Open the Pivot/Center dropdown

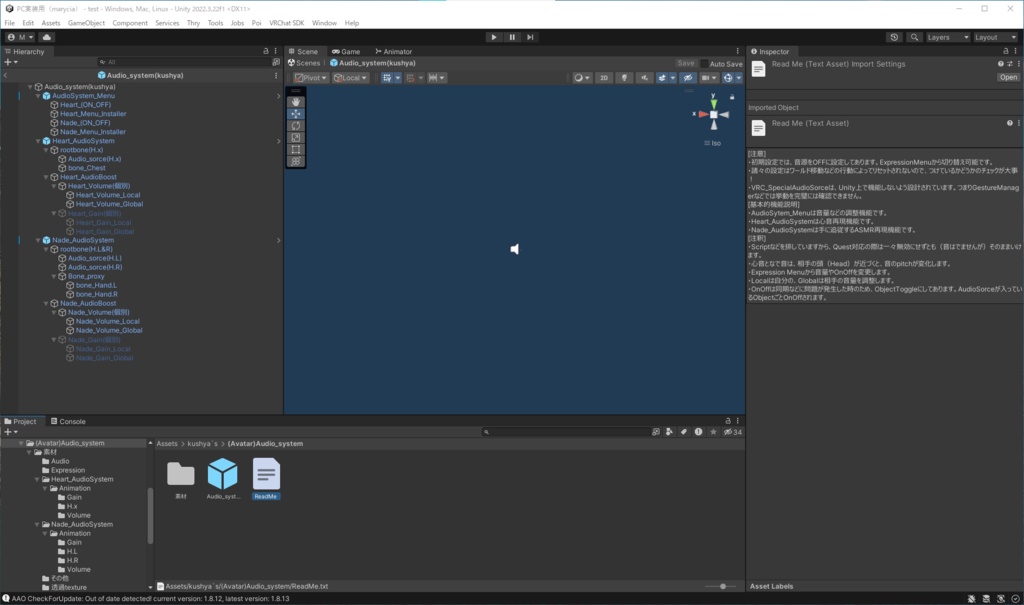[x=310, y=78]
